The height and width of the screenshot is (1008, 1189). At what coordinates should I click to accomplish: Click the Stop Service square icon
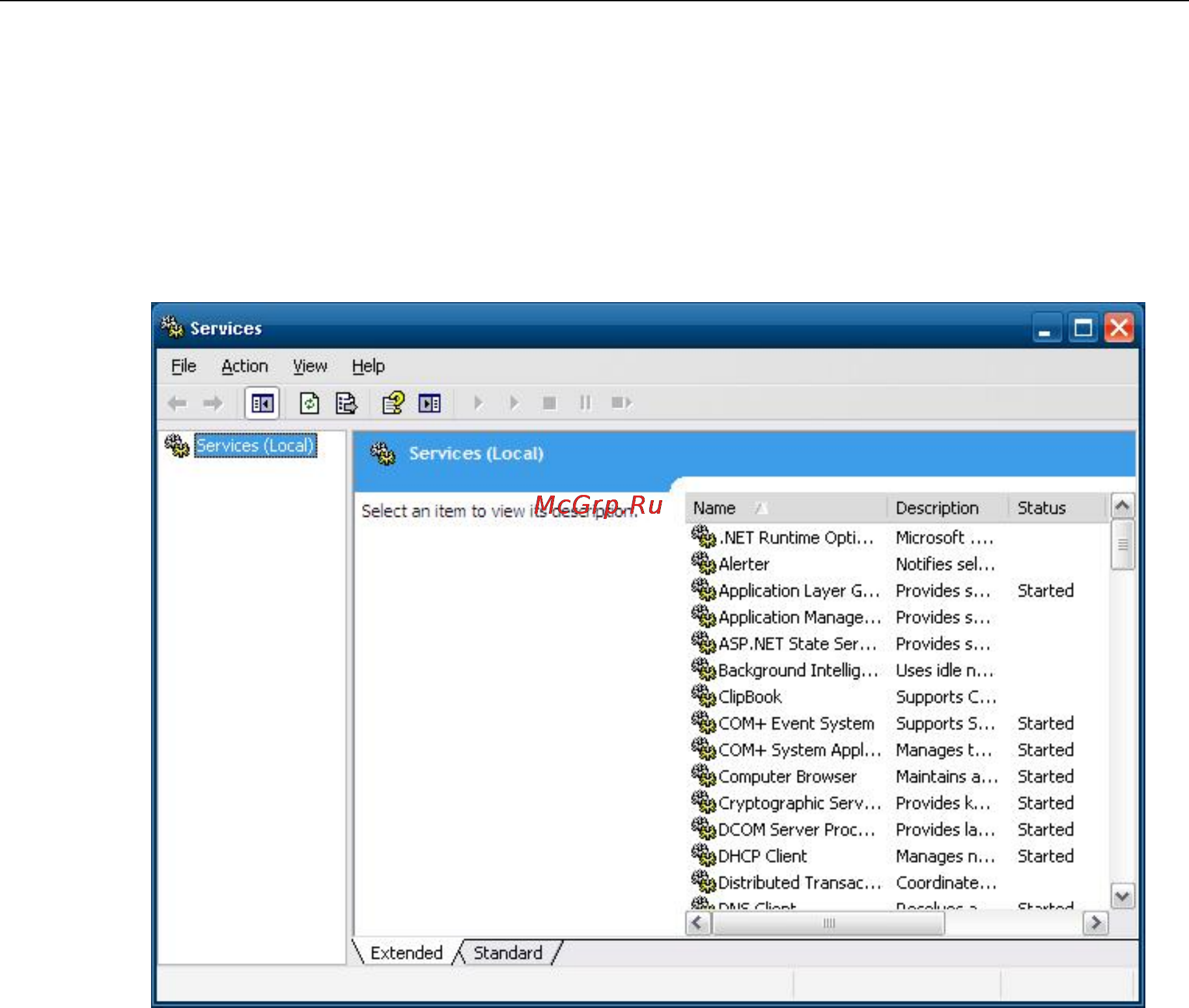[550, 404]
